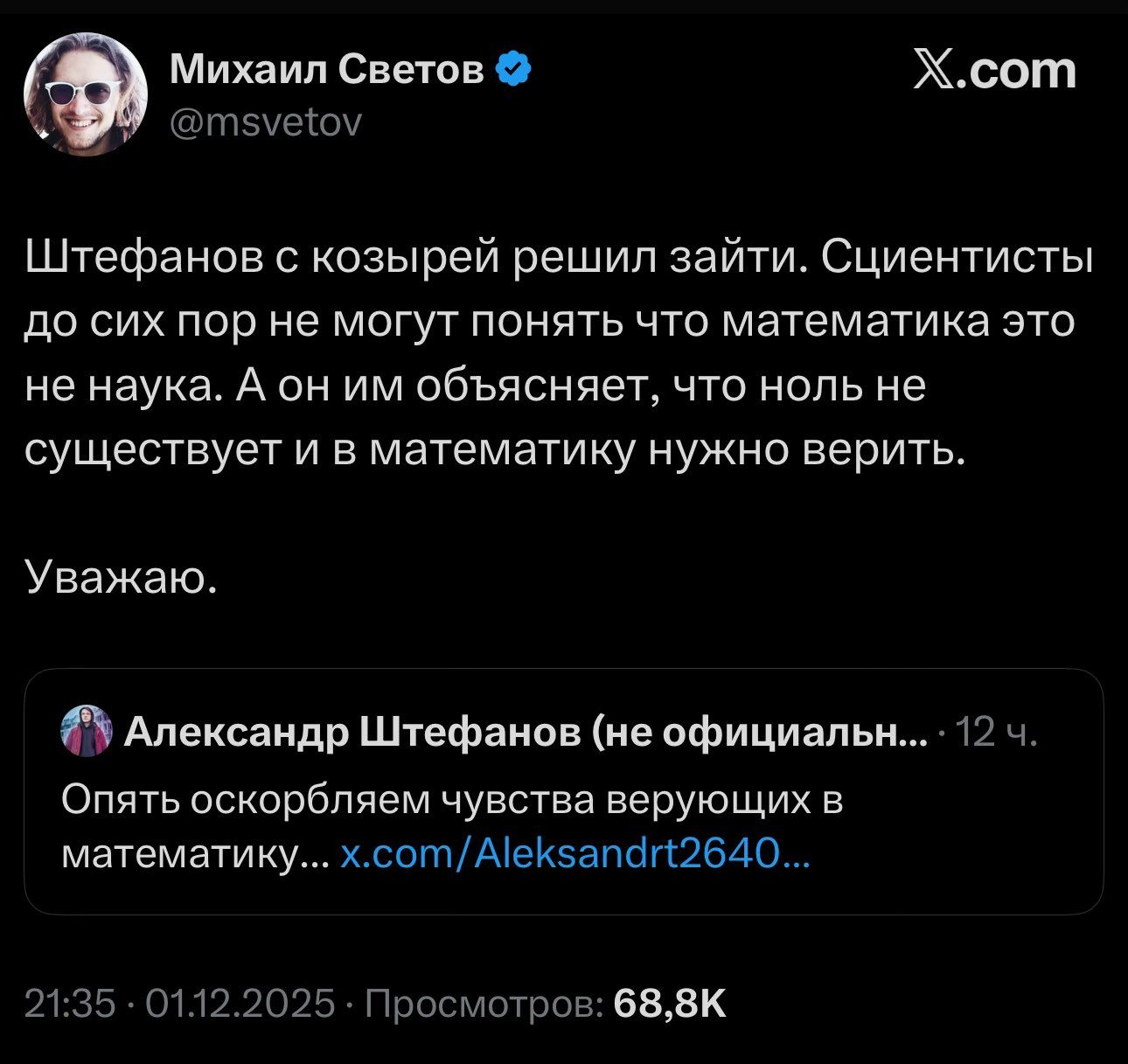Open Александр Штефанов's small quoted avatar

pyautogui.click(x=86, y=730)
